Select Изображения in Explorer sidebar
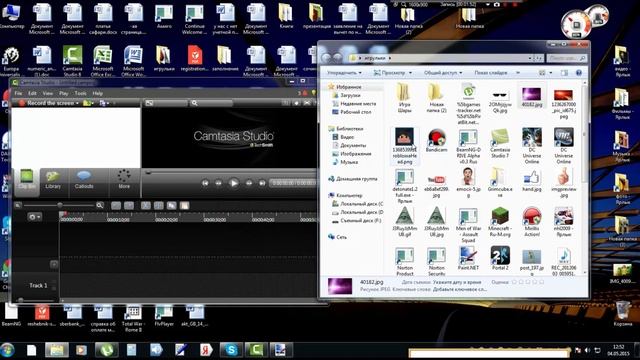640x360 pixels. point(356,154)
